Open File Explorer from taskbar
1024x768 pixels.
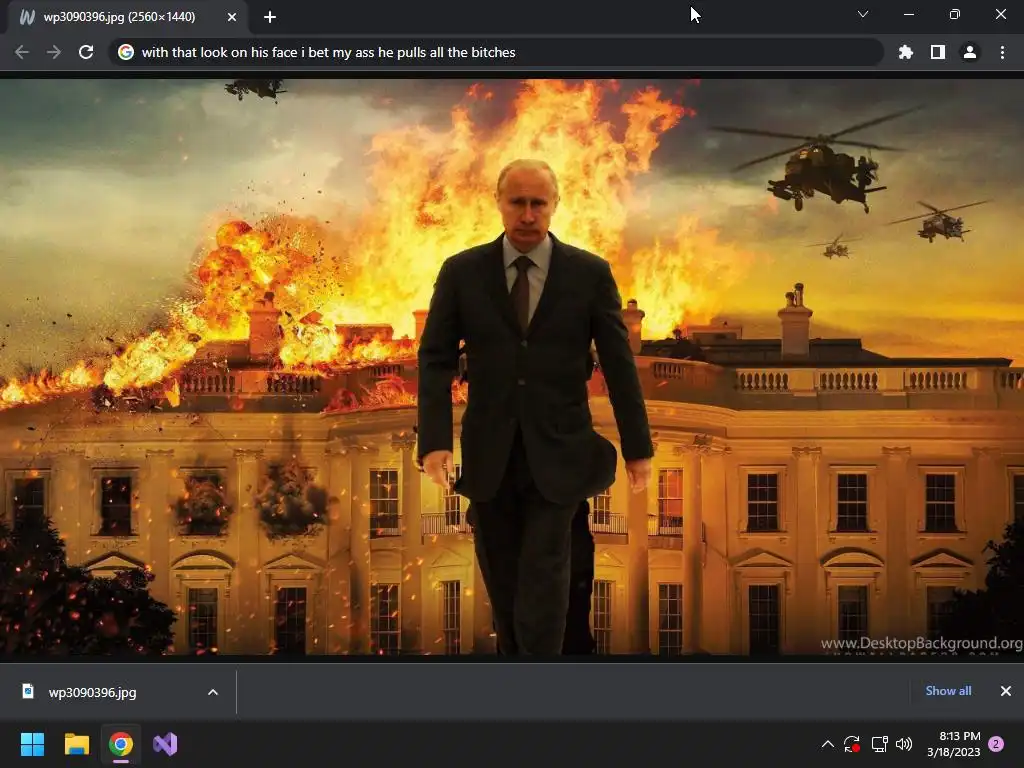point(76,744)
